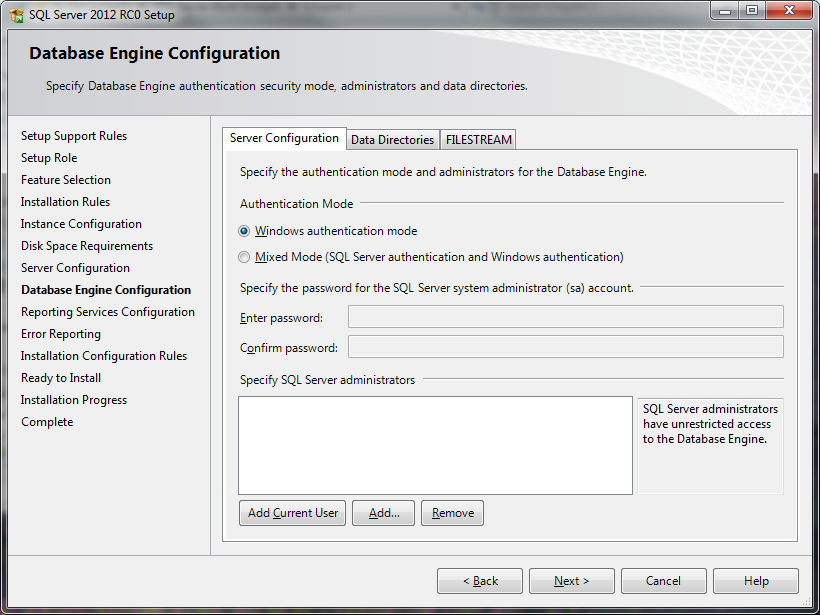Click the Installation Rules step

click(65, 202)
